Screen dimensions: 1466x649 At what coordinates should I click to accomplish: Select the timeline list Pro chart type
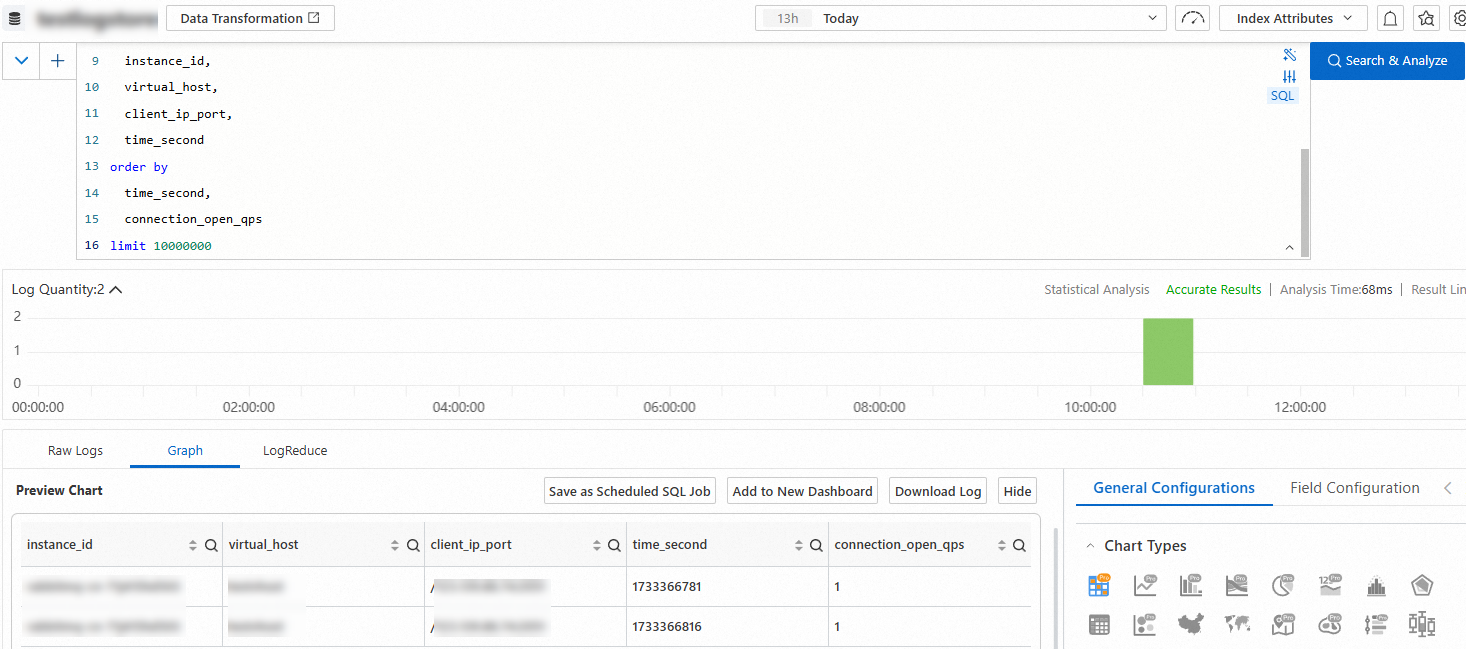point(1375,625)
